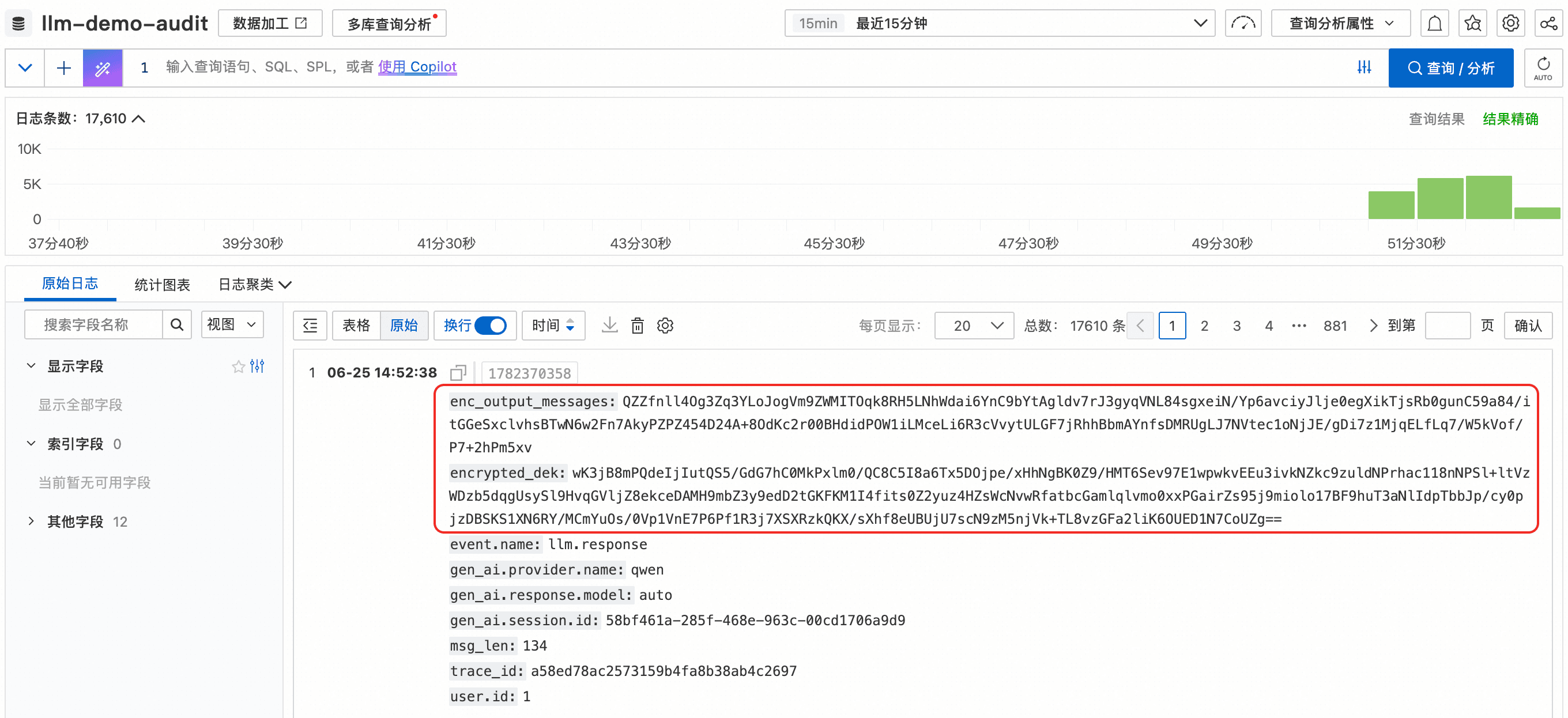Viewport: 1568px width, 718px height.
Task: Switch to 表格 table view
Action: coord(356,325)
